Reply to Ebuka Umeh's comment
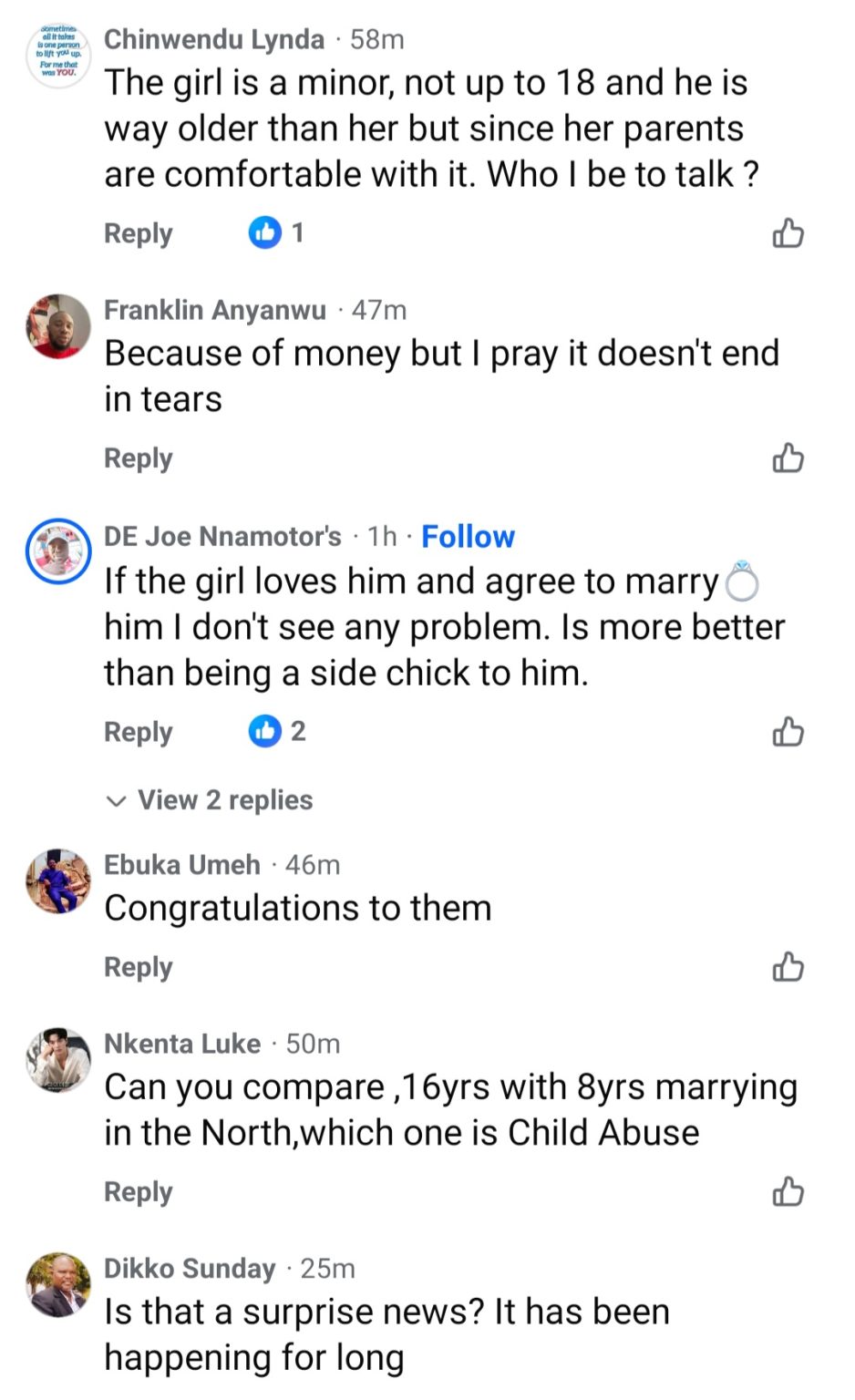Image resolution: width=855 pixels, height=1400 pixels. tap(138, 966)
